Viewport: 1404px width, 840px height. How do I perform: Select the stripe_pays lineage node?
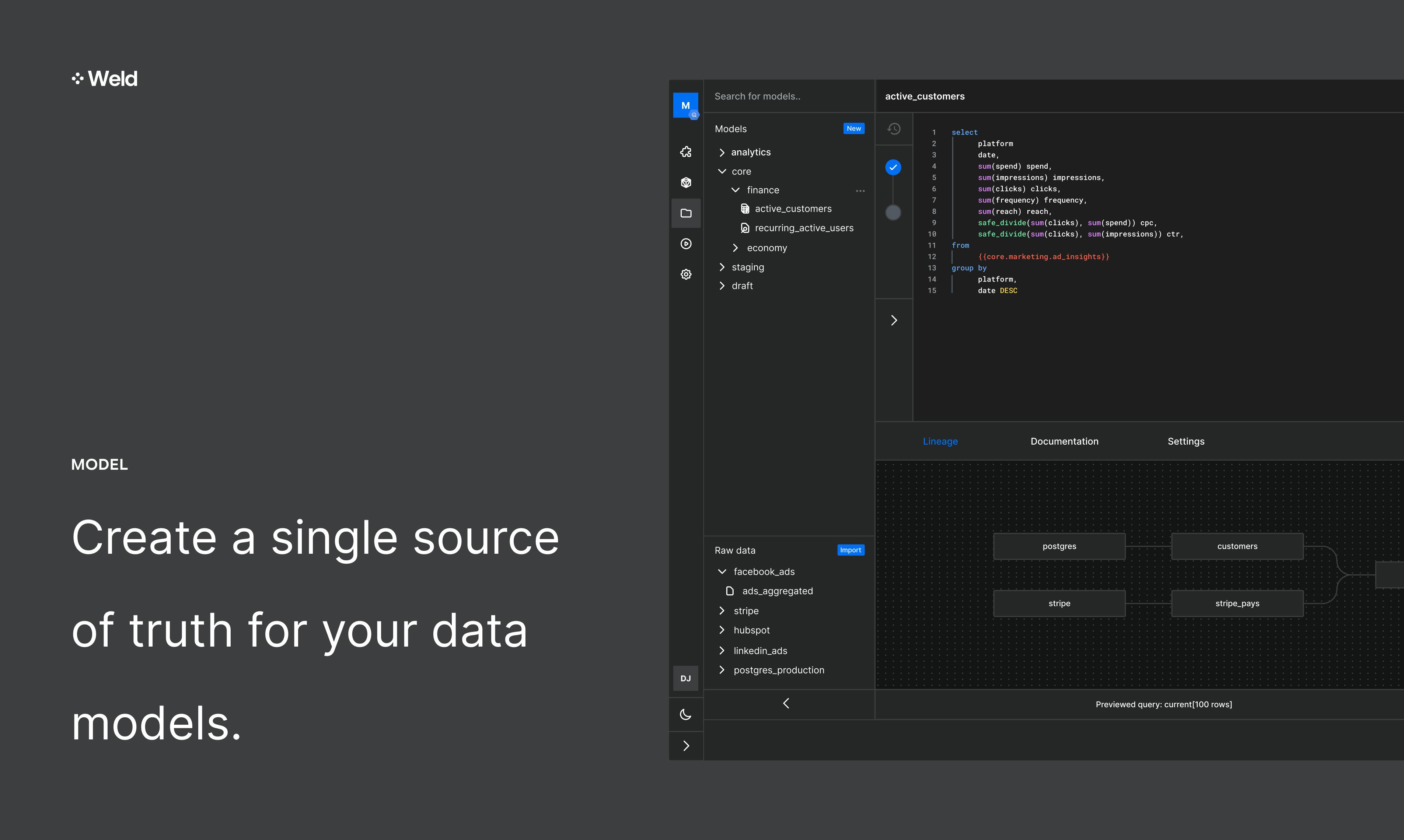tap(1237, 603)
